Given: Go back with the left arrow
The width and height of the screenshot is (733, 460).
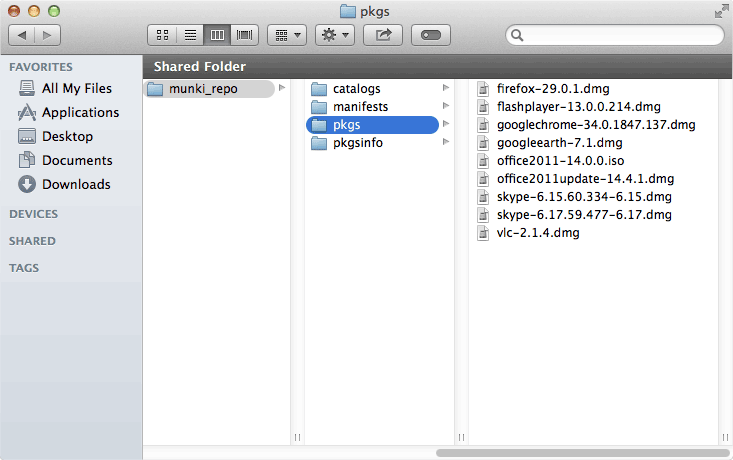Looking at the screenshot, I should (22, 35).
